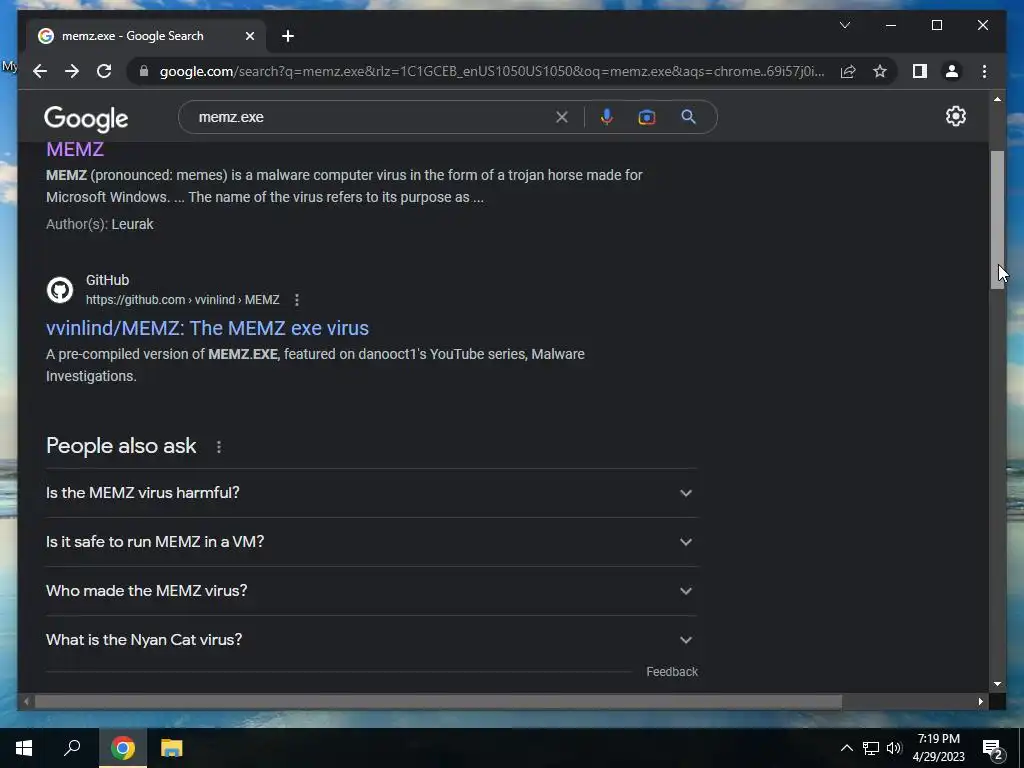Show hidden system tray icons

pos(846,748)
